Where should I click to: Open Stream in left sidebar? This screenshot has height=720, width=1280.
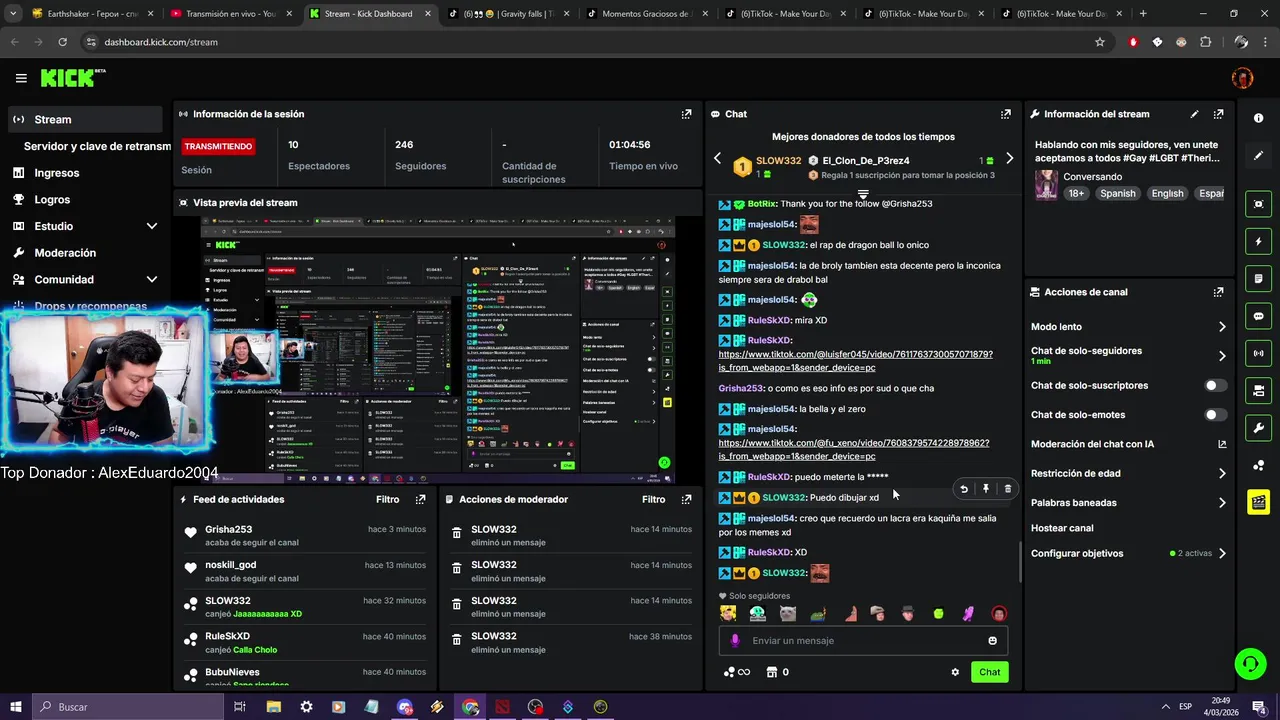(85, 119)
